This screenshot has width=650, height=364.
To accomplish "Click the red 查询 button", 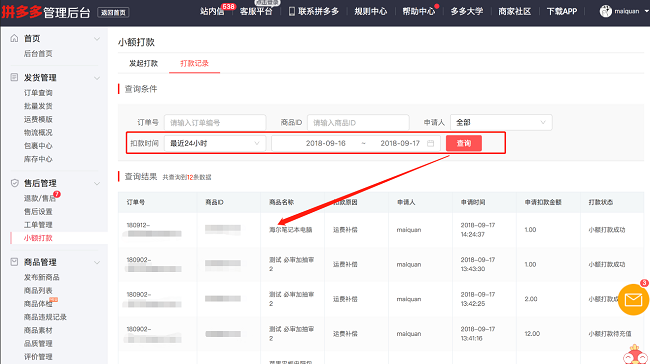I will [464, 143].
